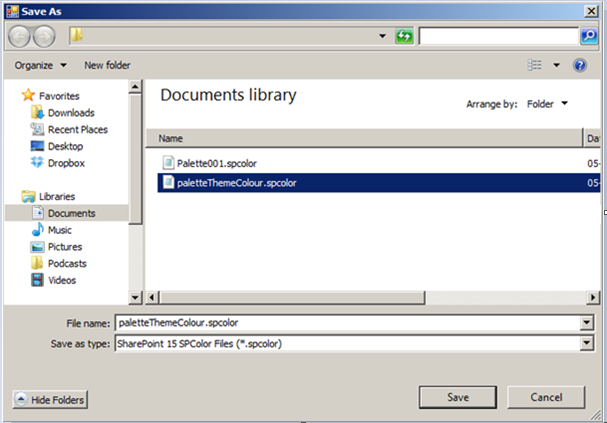Open Downloads under Favorites

(x=71, y=113)
